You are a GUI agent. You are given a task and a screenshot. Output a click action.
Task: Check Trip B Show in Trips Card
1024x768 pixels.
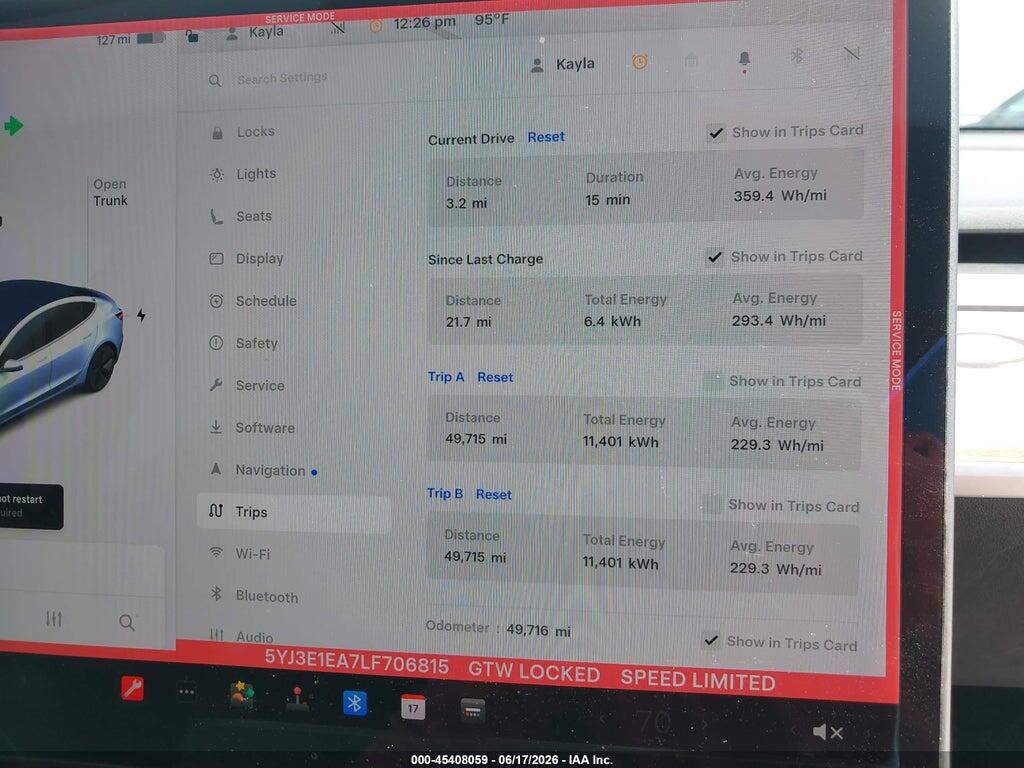[x=712, y=505]
